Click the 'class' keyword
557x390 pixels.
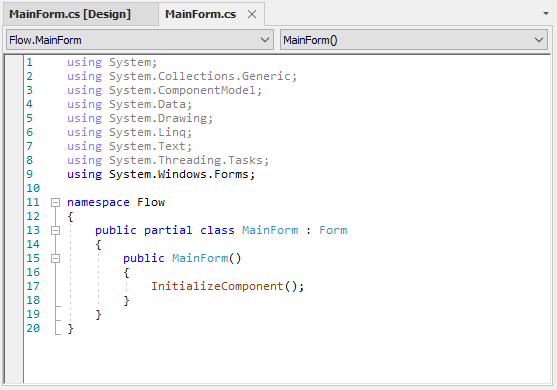tap(217, 231)
